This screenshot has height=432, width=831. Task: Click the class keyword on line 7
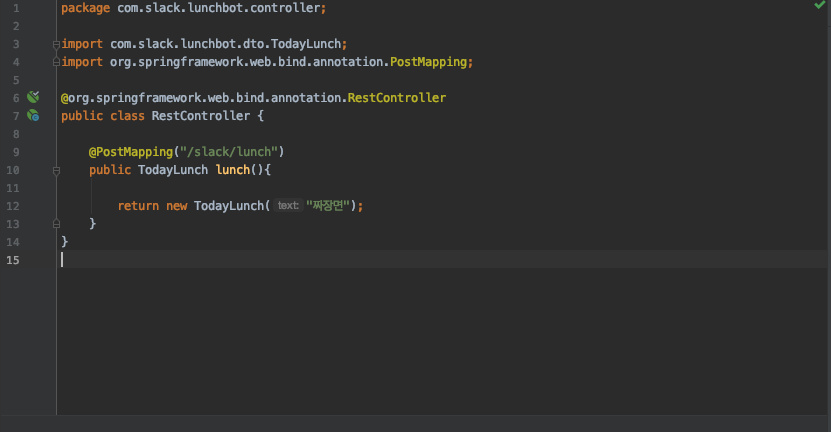point(127,116)
